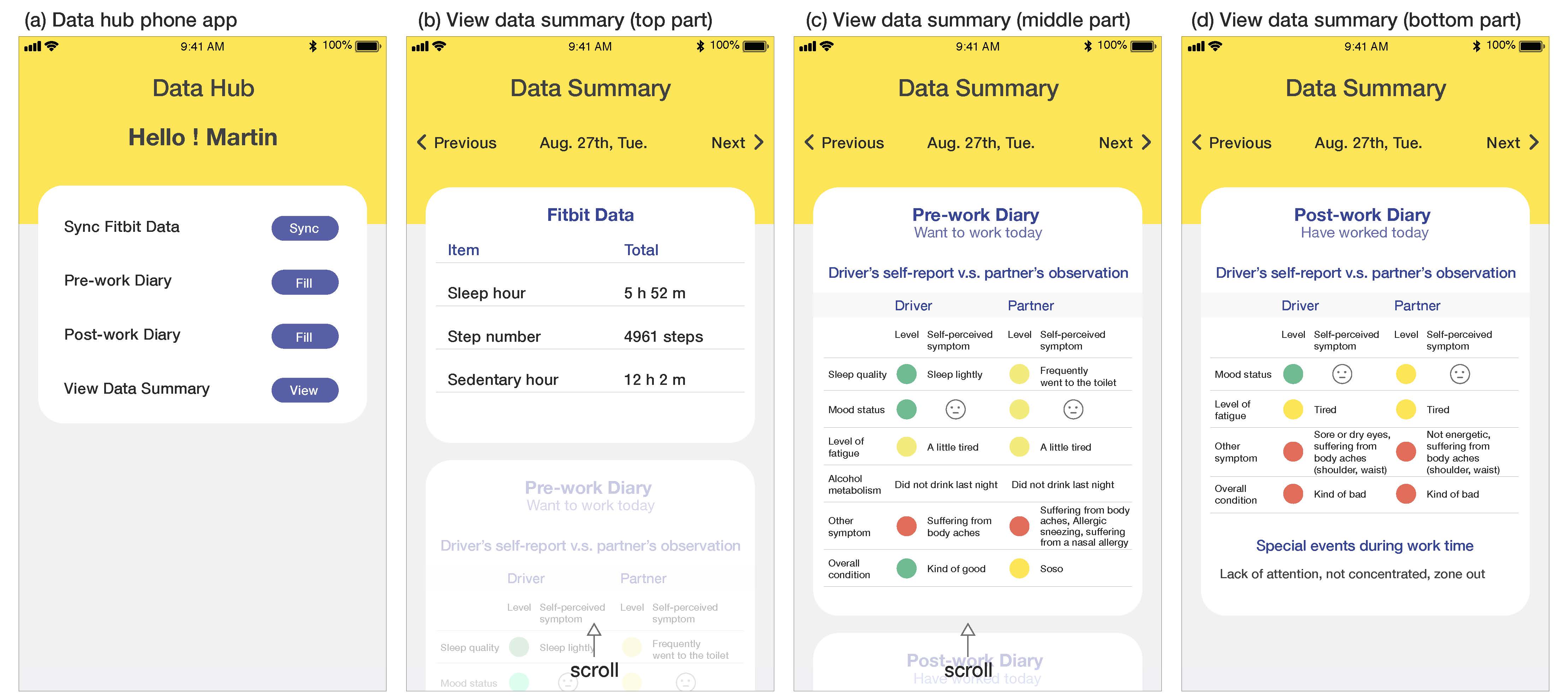Click Wi-Fi icon in Data Hub status bar

pyautogui.click(x=52, y=46)
